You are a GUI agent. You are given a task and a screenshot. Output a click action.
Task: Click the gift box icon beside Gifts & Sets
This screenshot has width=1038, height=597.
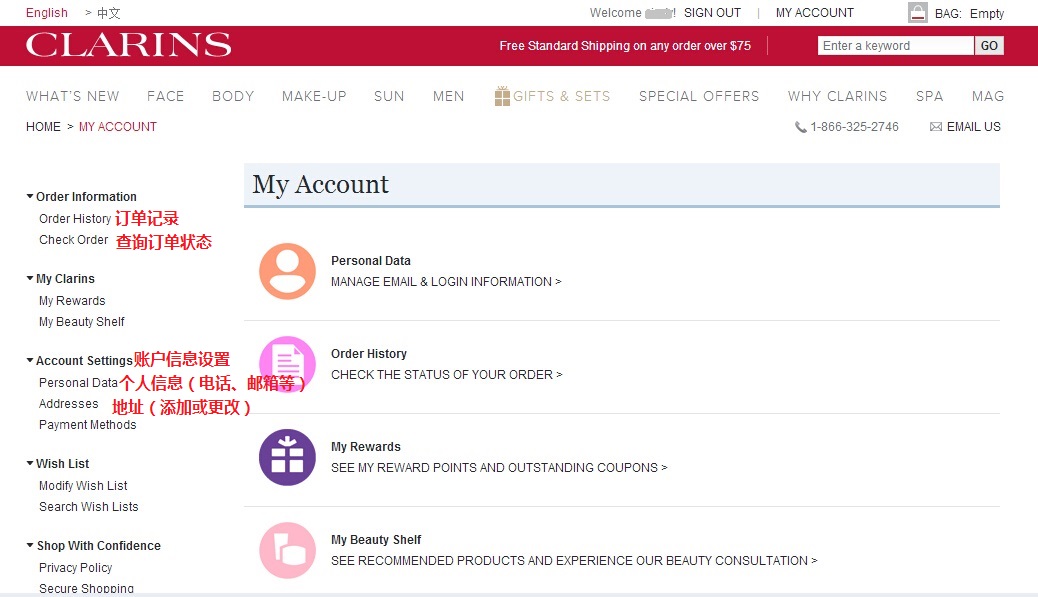tap(502, 96)
